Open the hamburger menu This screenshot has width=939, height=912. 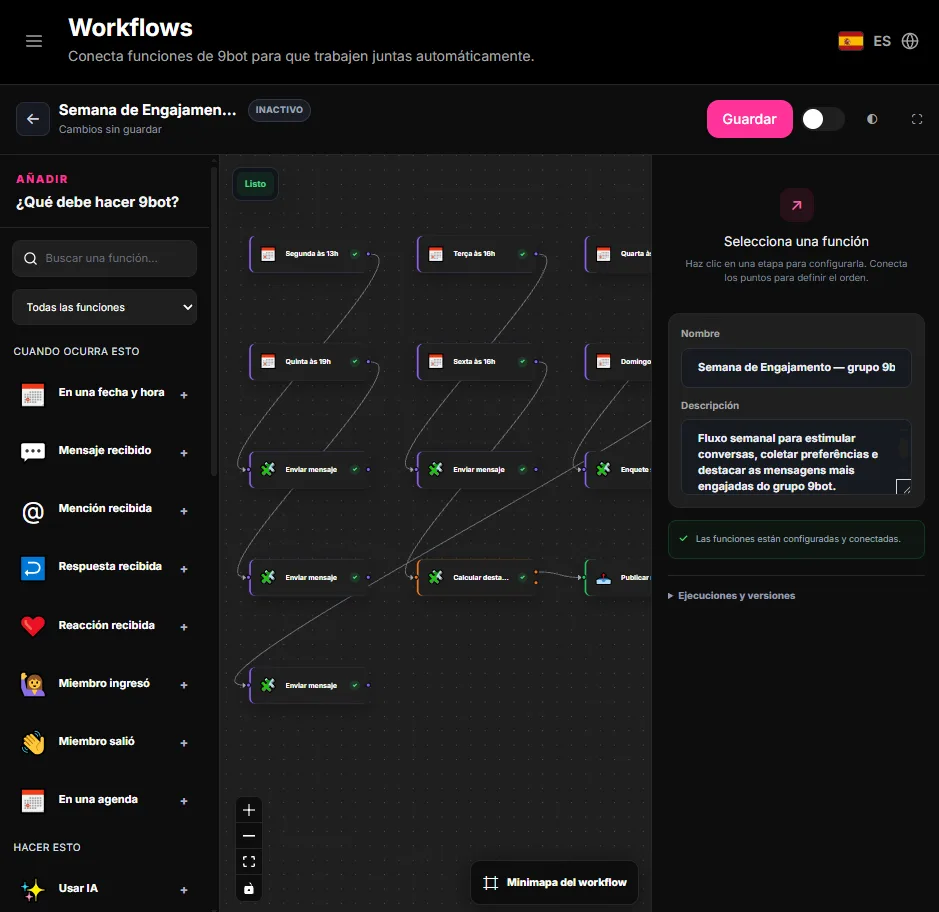[x=34, y=41]
